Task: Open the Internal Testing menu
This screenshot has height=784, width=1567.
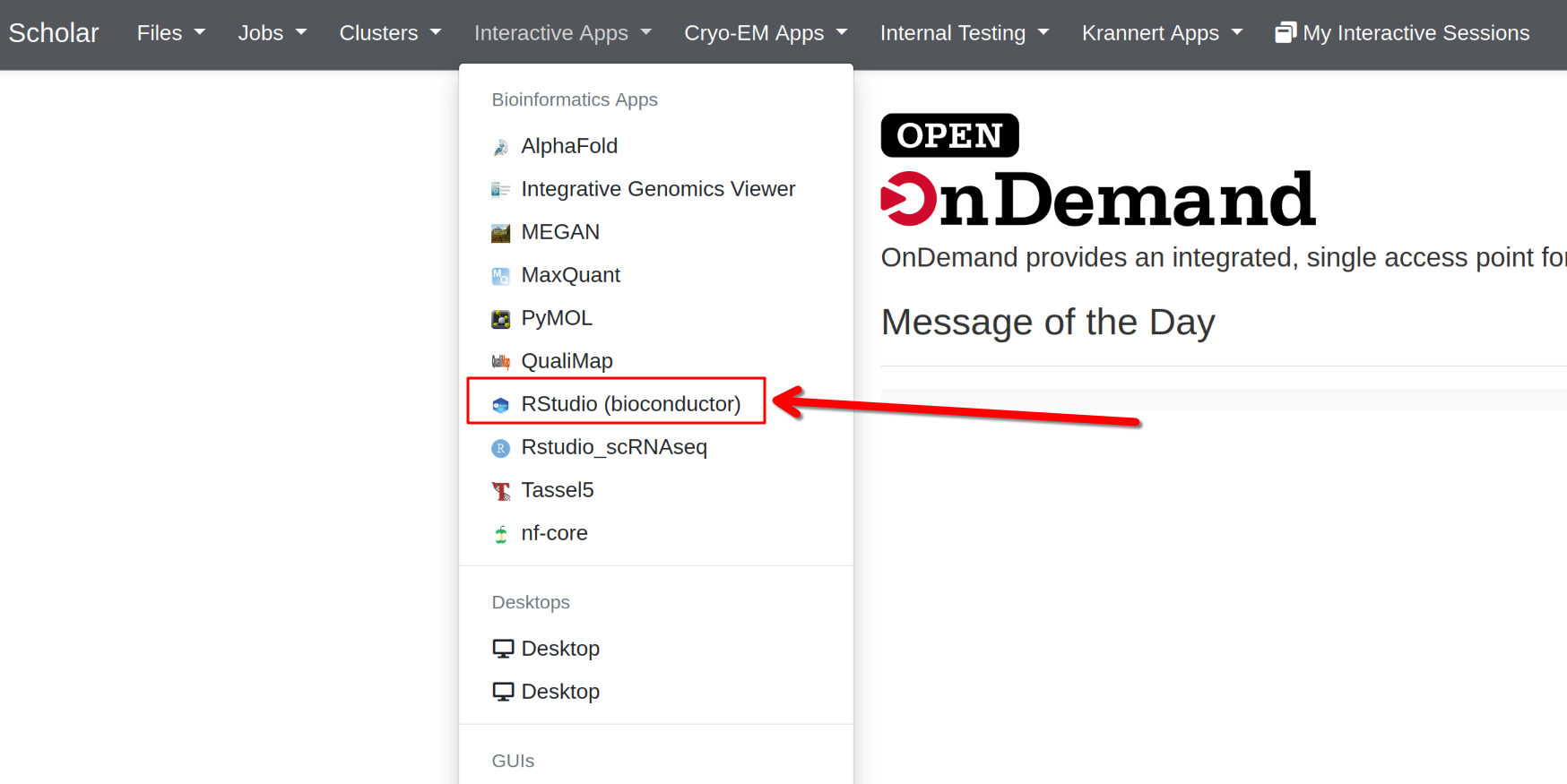Action: (x=965, y=33)
